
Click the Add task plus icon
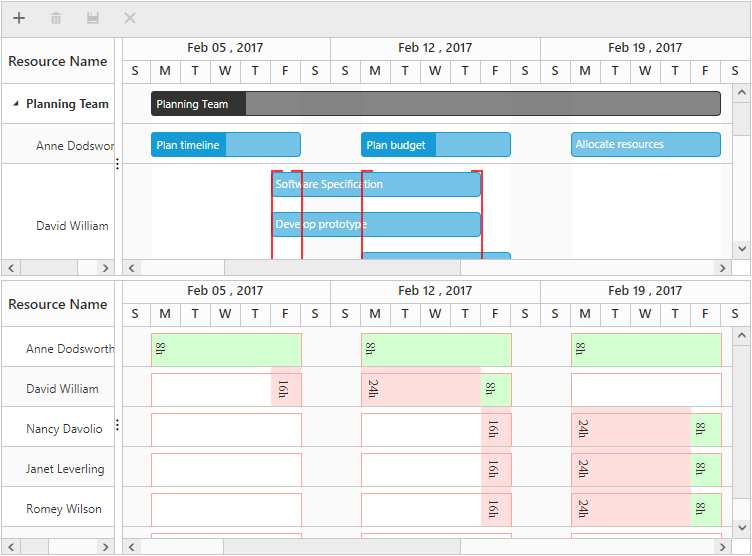[x=19, y=18]
